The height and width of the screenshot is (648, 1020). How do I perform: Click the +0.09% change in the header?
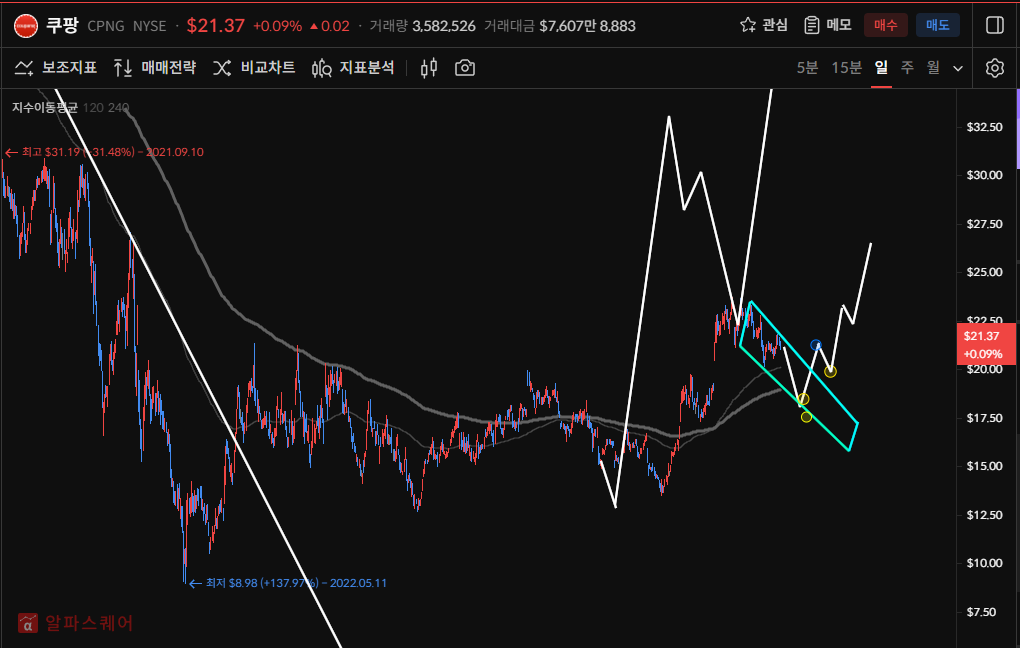click(x=277, y=26)
